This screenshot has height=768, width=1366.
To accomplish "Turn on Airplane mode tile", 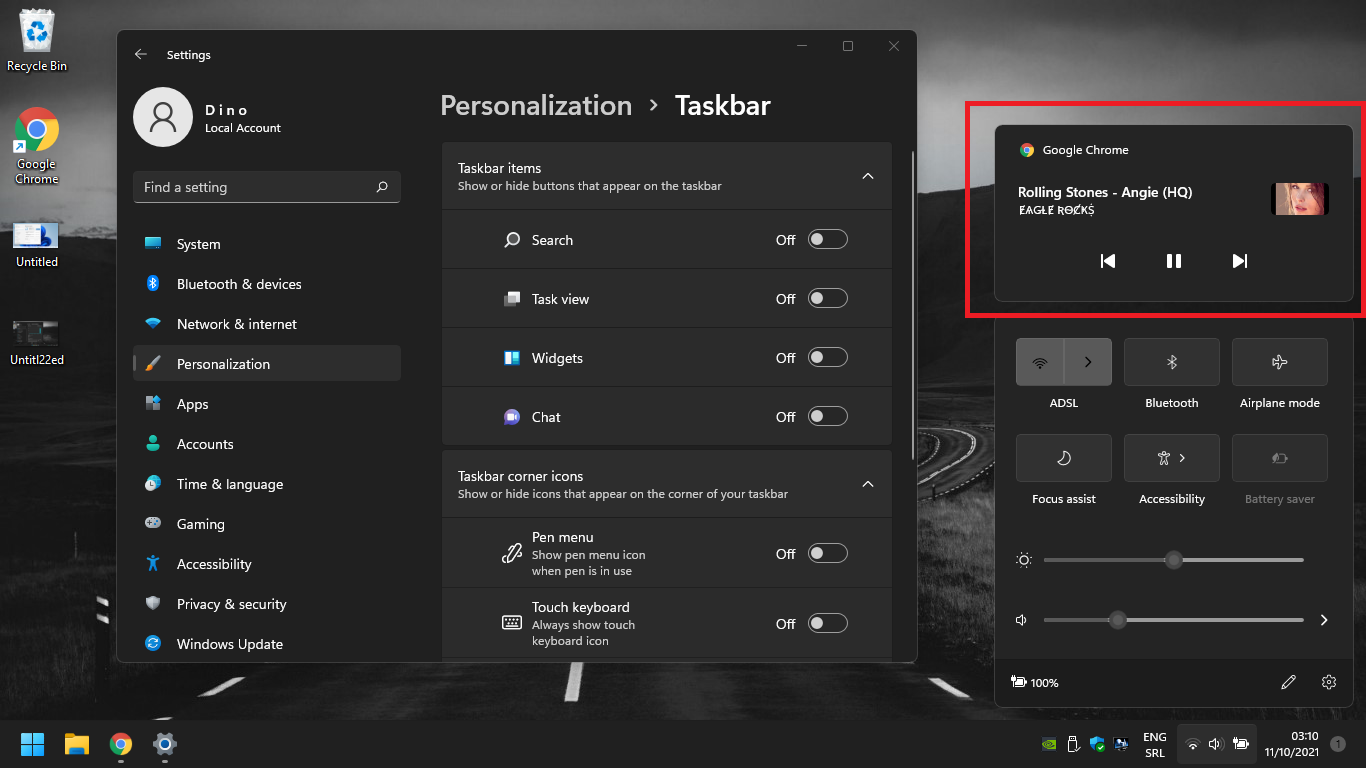I will [x=1280, y=362].
